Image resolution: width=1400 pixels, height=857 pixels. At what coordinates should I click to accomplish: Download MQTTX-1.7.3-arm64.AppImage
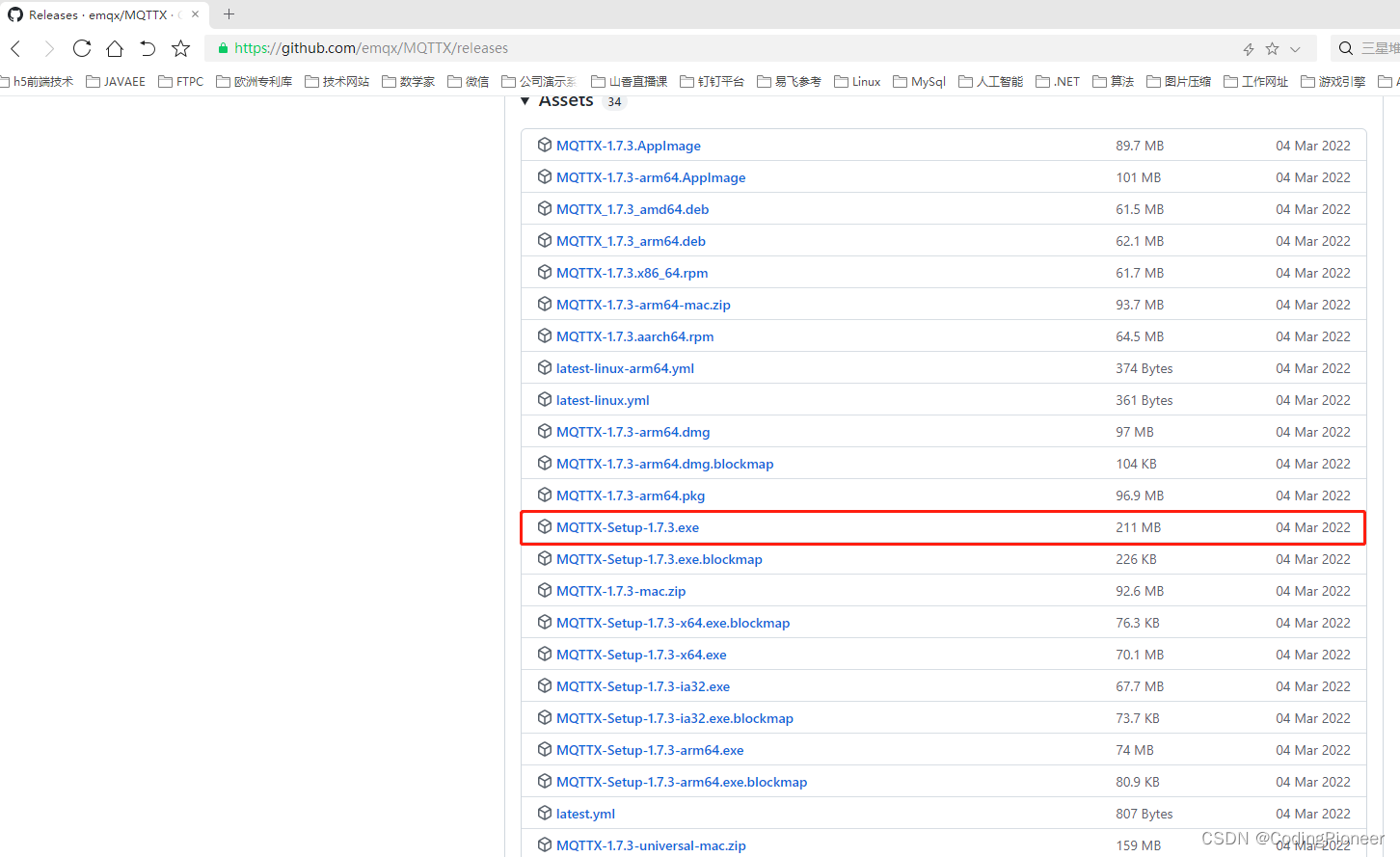651,177
